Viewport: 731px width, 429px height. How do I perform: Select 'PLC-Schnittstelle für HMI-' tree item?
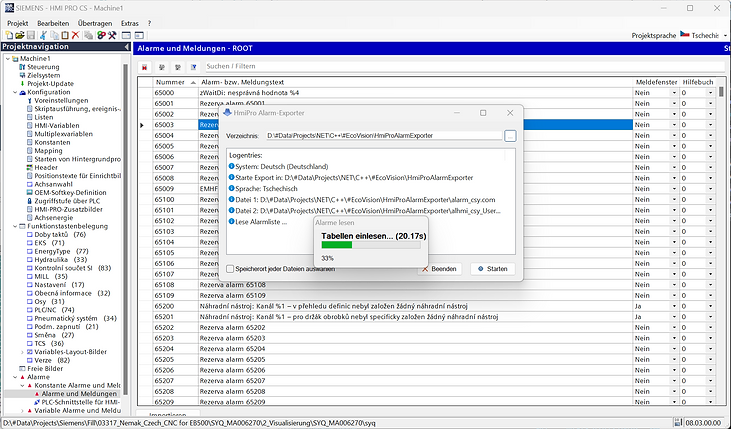[x=81, y=402]
